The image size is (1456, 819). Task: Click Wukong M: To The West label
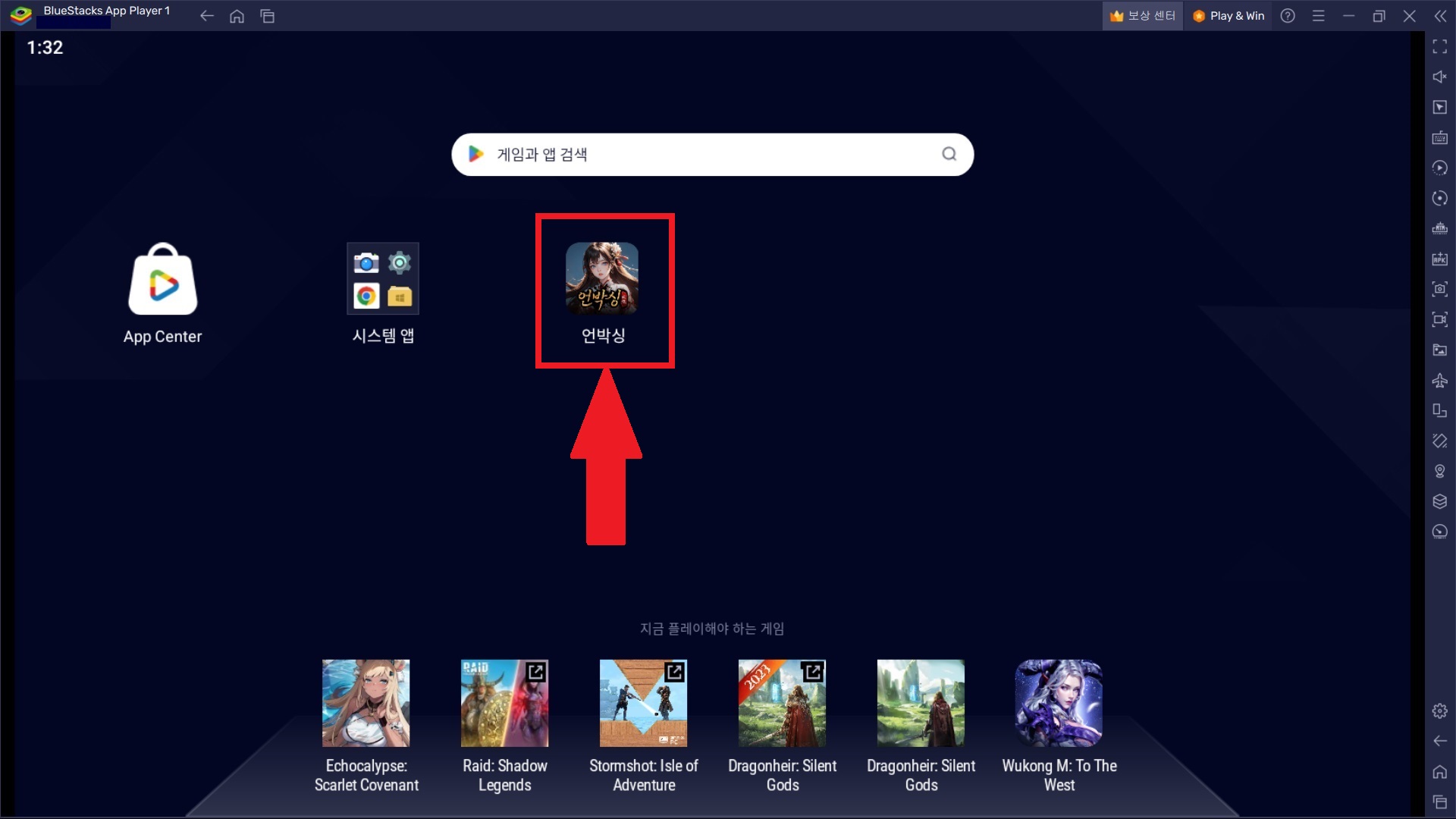[x=1059, y=775]
